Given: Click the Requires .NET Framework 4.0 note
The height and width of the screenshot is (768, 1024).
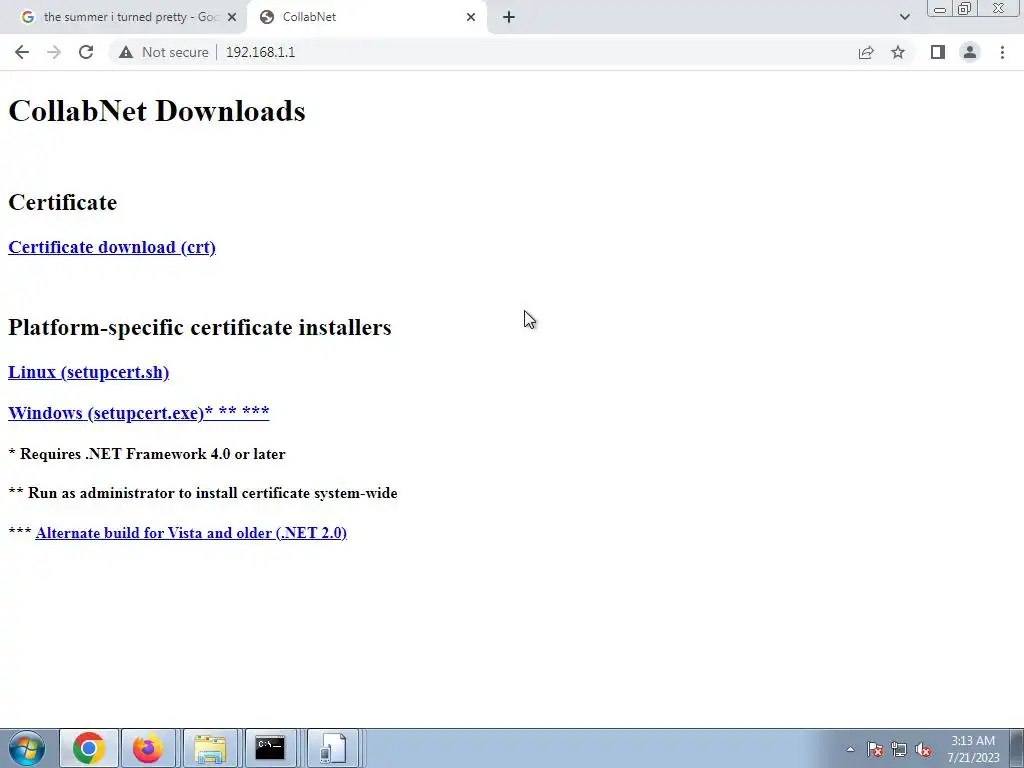Looking at the screenshot, I should click(x=147, y=454).
